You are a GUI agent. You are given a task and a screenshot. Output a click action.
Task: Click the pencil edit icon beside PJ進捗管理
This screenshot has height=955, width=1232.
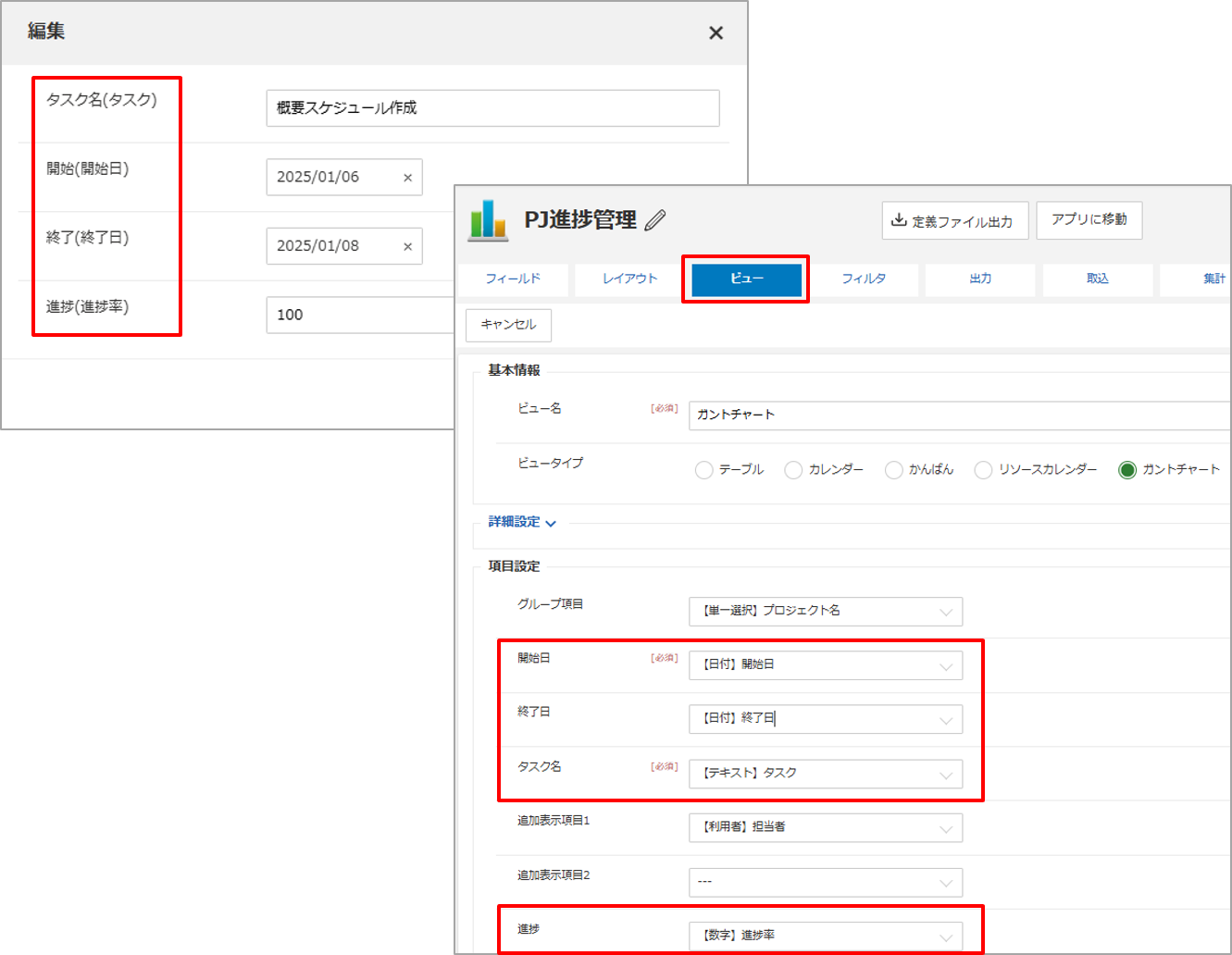[x=655, y=220]
